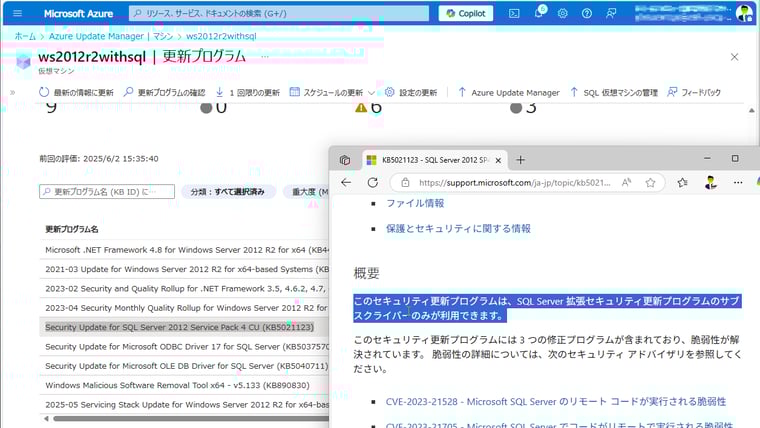Screen dimensions: 760x428
Task: Select 2021-03 Update for Windows Server row
Action: click(x=184, y=269)
